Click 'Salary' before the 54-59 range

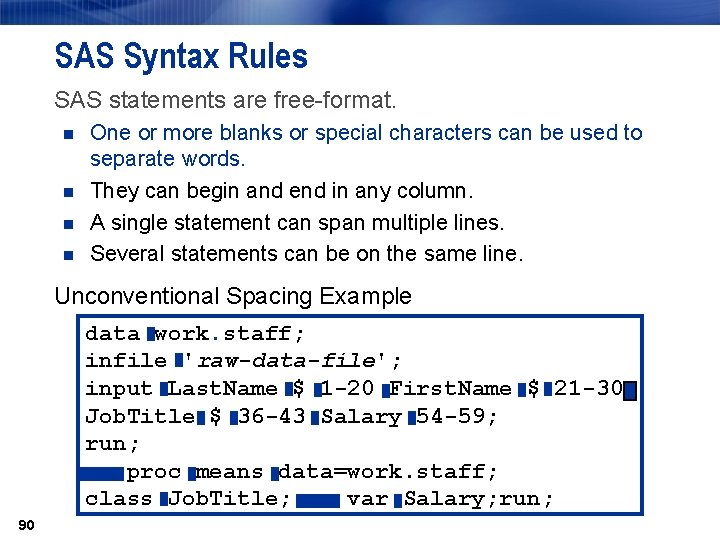click(x=361, y=417)
